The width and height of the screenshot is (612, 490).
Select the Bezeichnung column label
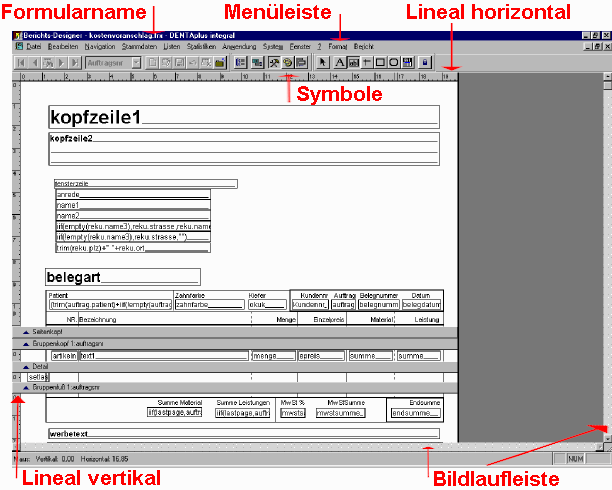point(98,319)
